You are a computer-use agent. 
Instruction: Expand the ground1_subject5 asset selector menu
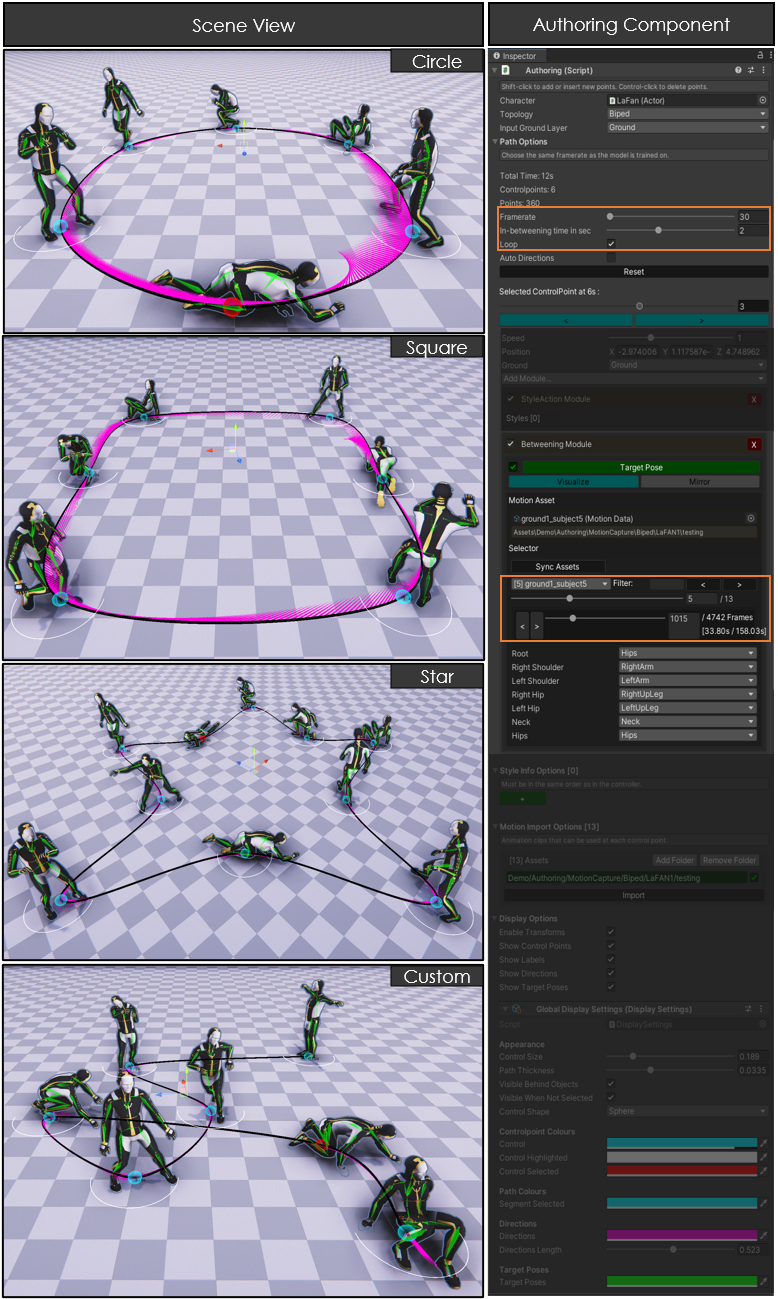[x=559, y=584]
